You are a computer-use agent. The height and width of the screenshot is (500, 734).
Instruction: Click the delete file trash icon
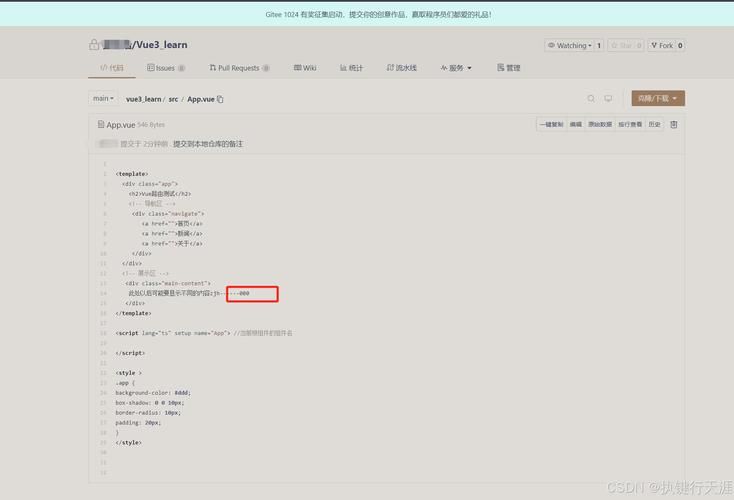click(674, 125)
